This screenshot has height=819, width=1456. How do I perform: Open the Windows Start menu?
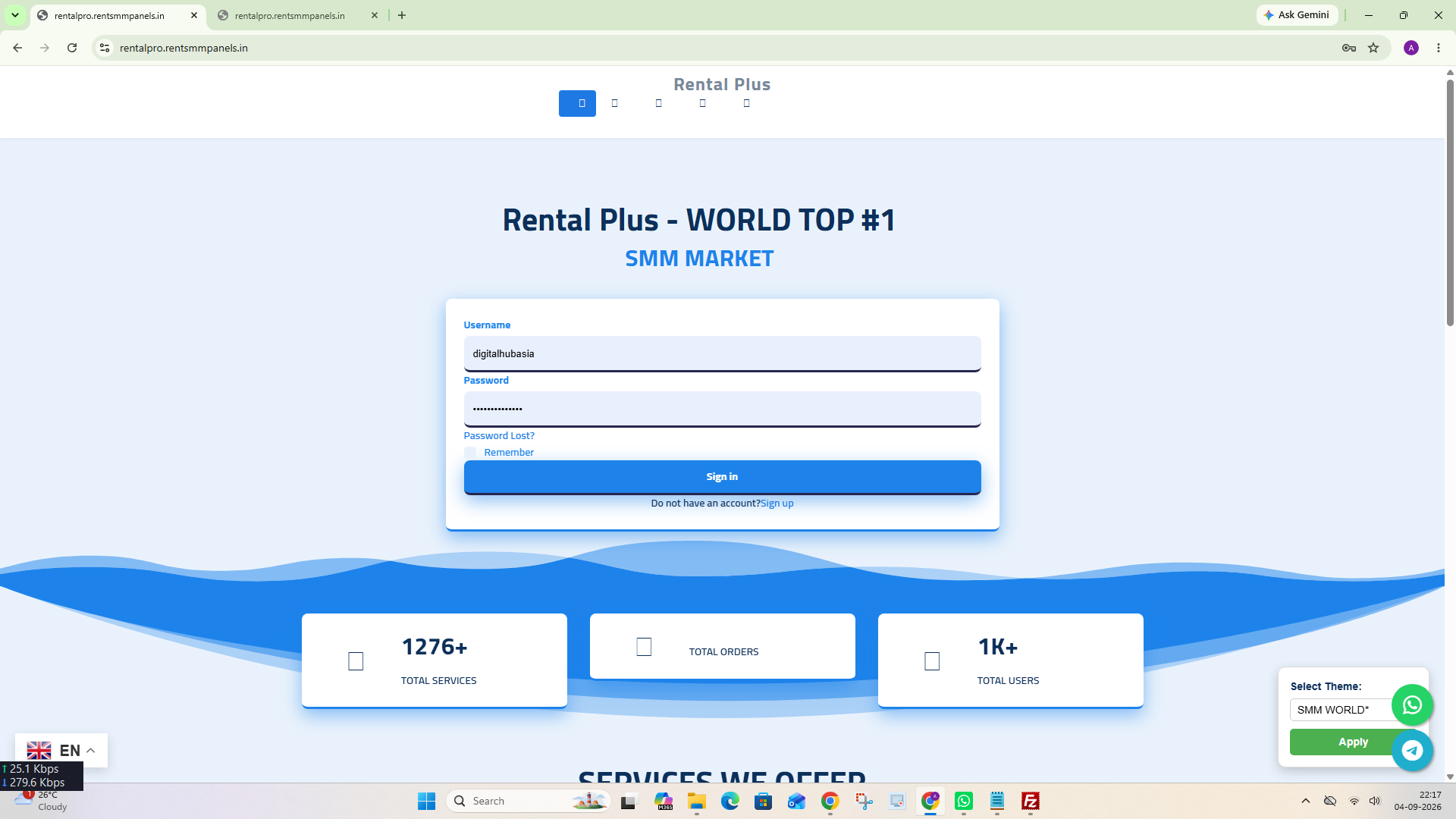(426, 801)
